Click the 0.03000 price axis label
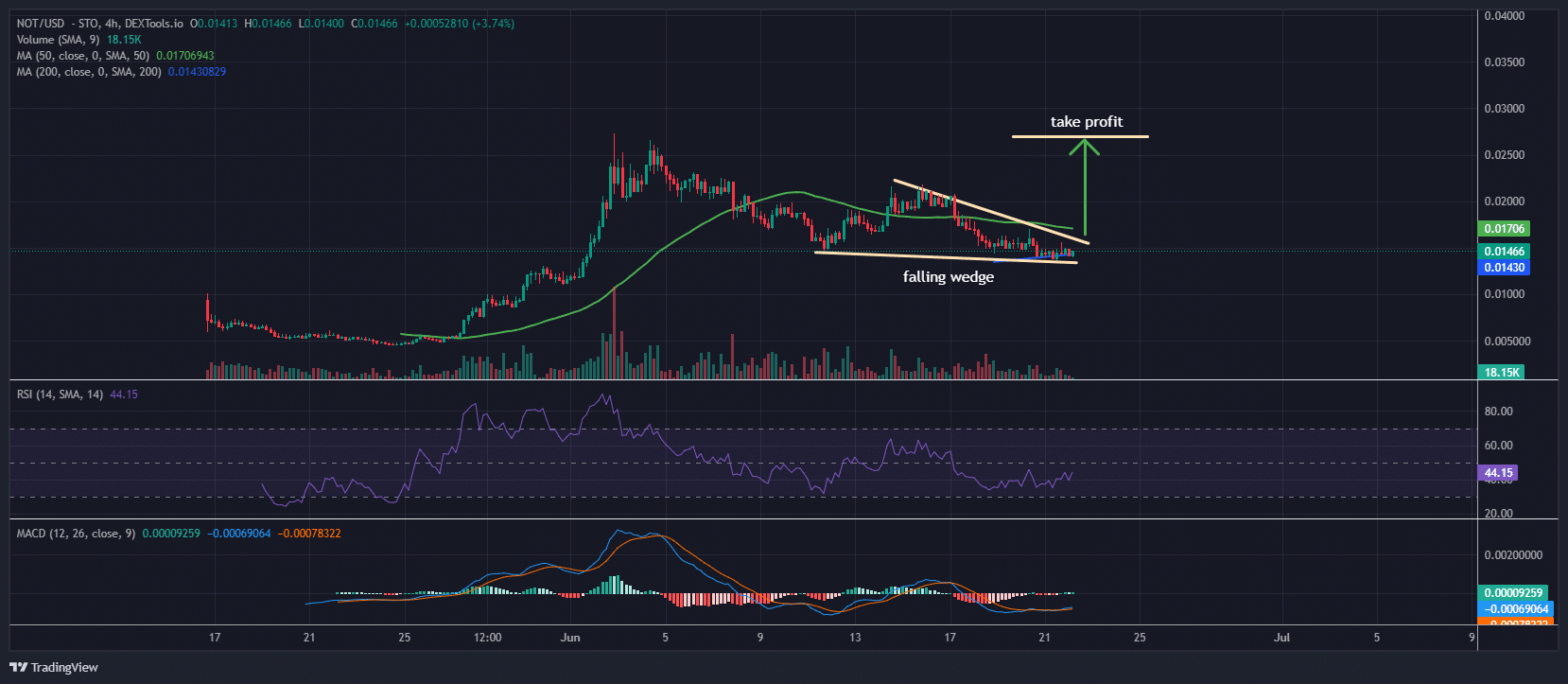The width and height of the screenshot is (1568, 684). point(1505,109)
